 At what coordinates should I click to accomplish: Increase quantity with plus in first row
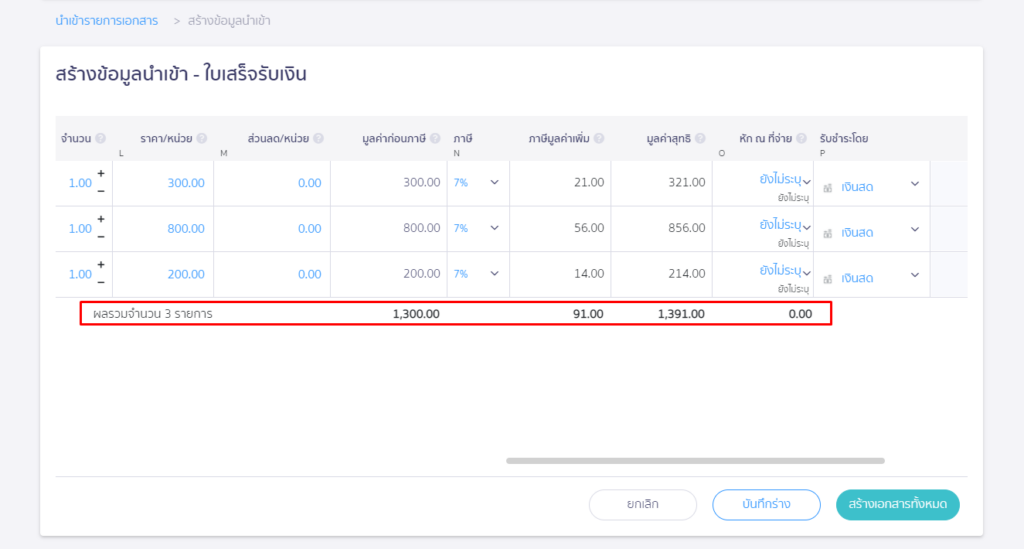coord(101,174)
